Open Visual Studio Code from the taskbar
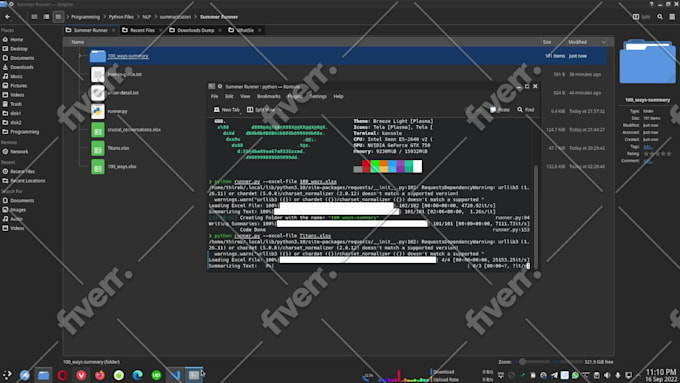This screenshot has width=680, height=383. (175, 375)
